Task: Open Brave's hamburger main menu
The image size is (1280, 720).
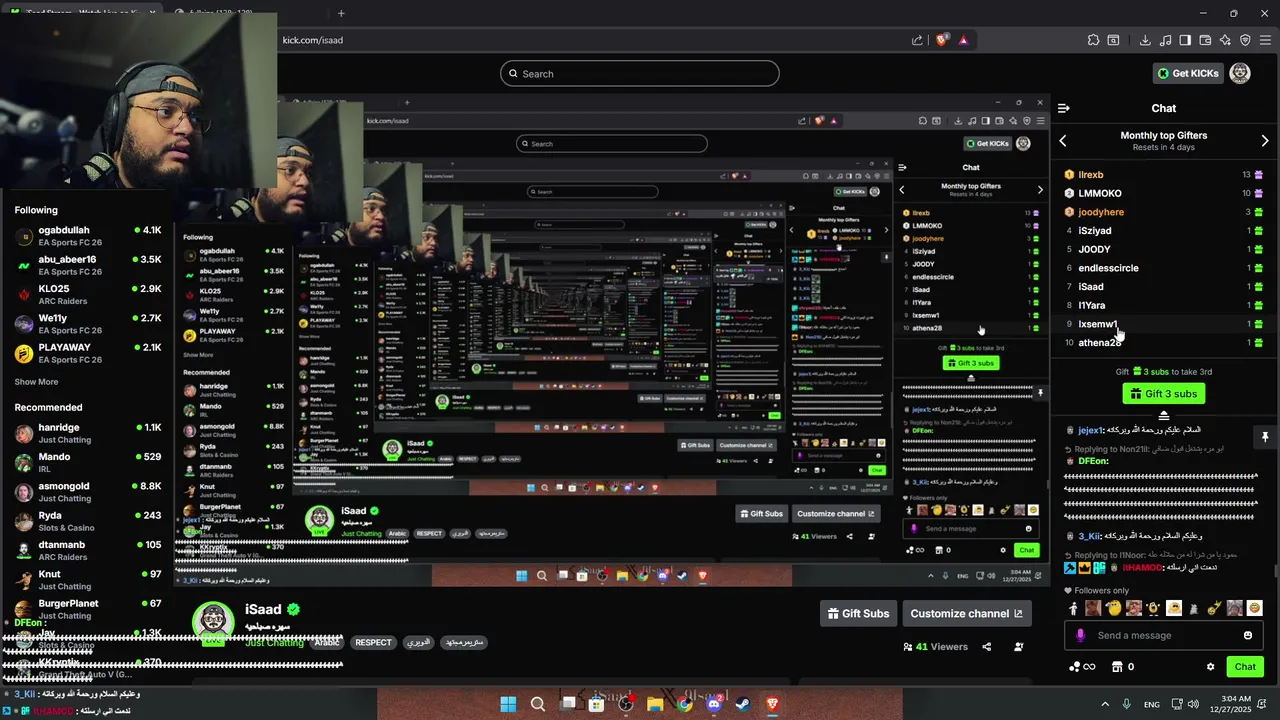Action: click(x=1266, y=40)
